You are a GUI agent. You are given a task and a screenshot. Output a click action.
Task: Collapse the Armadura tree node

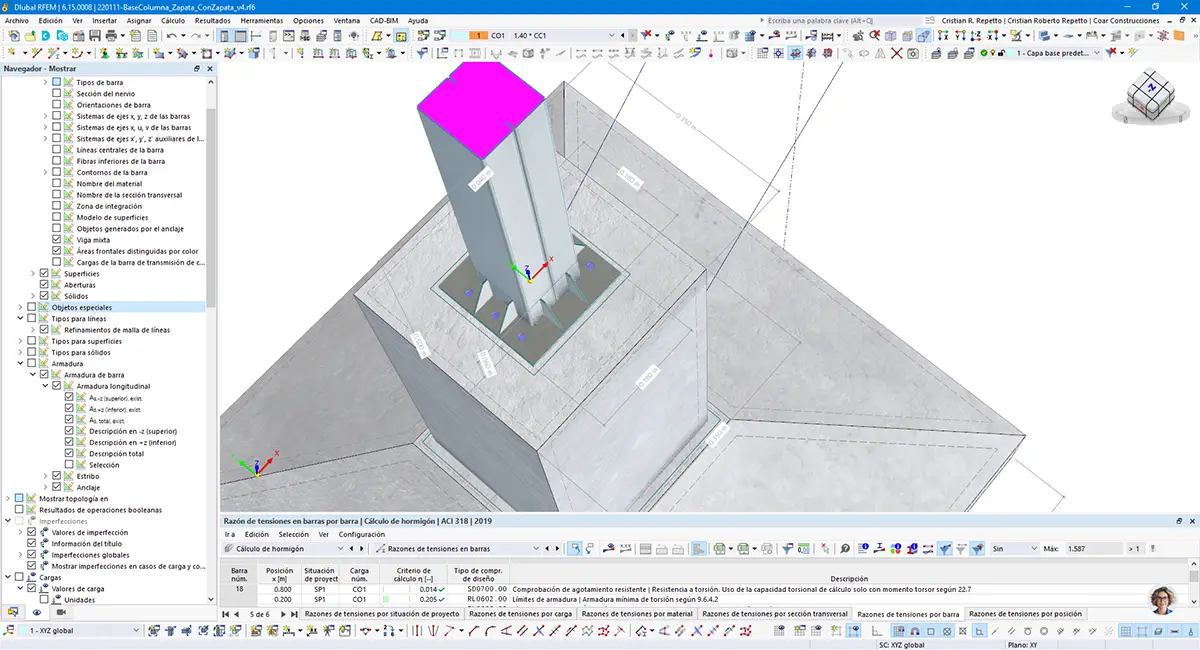(20, 364)
